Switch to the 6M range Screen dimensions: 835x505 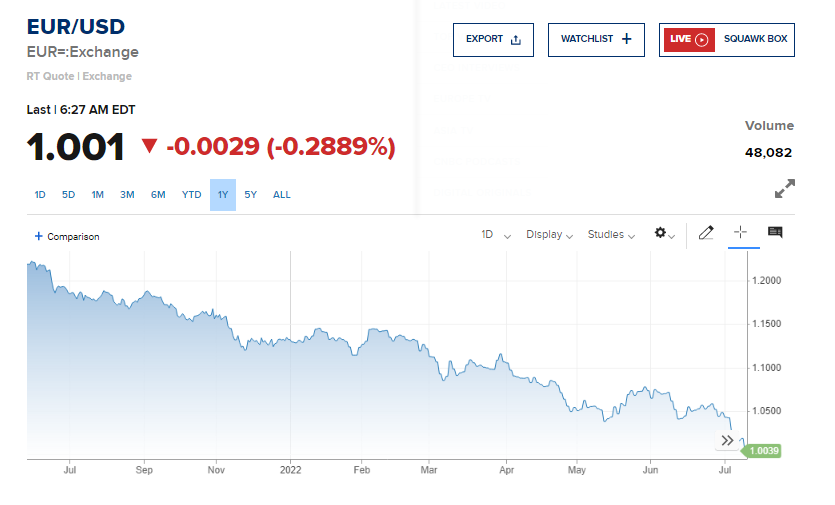coord(158,195)
